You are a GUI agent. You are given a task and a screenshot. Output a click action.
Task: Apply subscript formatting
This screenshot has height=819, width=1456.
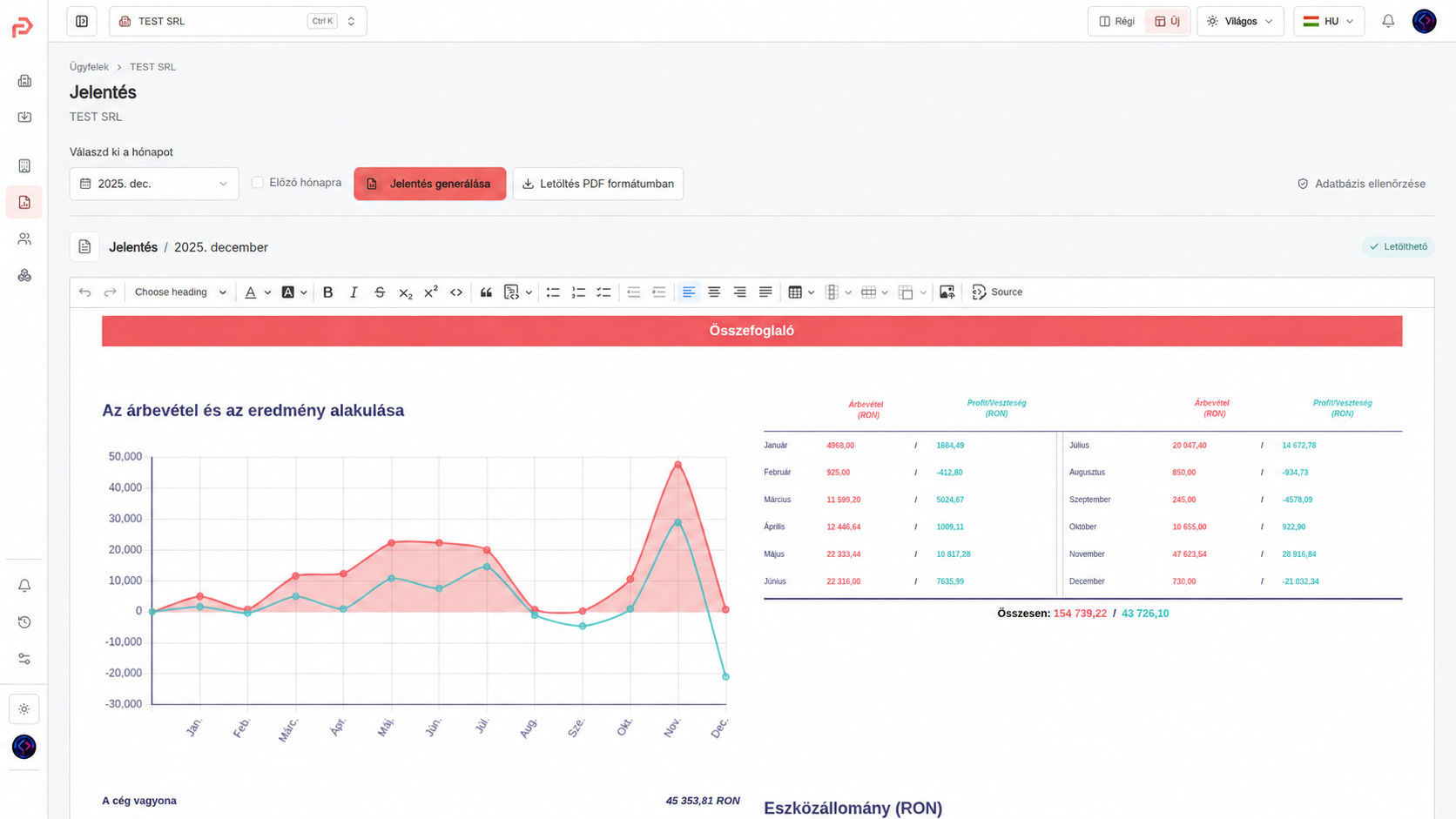(405, 292)
